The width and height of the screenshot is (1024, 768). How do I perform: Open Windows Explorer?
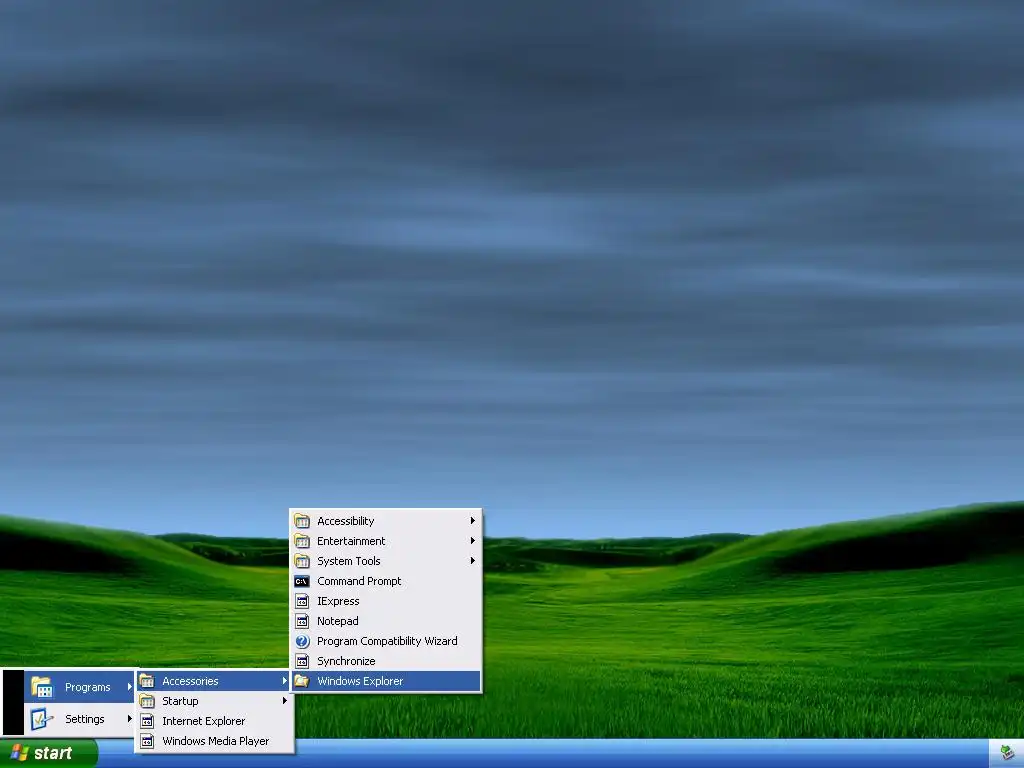pos(386,681)
